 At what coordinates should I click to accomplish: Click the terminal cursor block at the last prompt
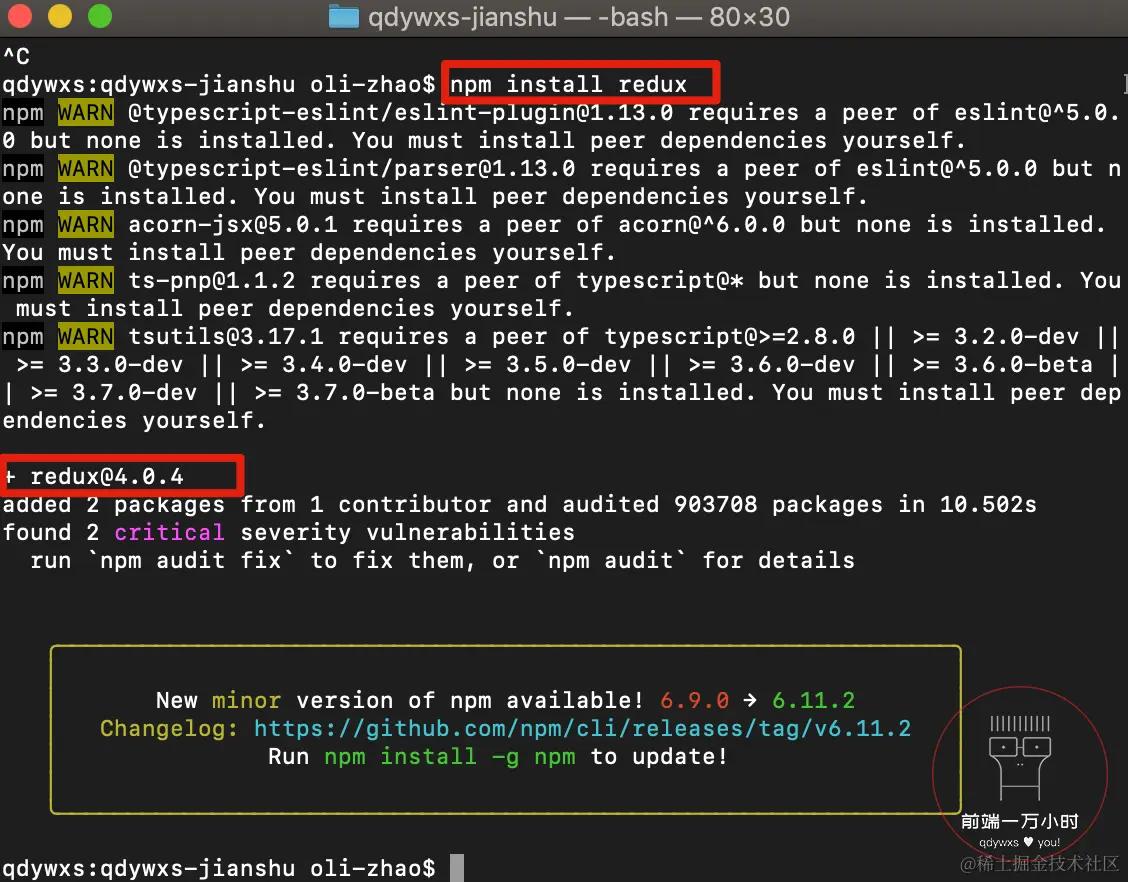click(457, 868)
